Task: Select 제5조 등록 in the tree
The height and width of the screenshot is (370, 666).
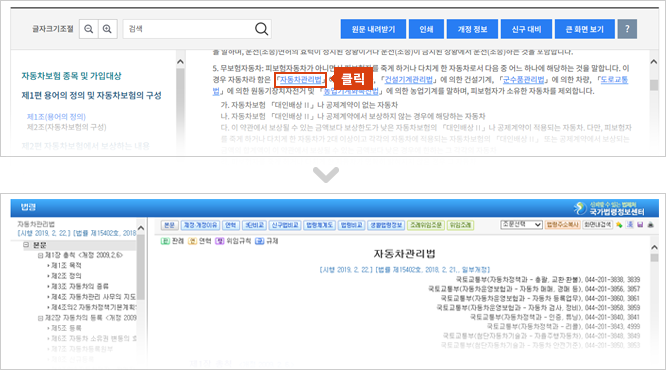Action: click(x=66, y=328)
